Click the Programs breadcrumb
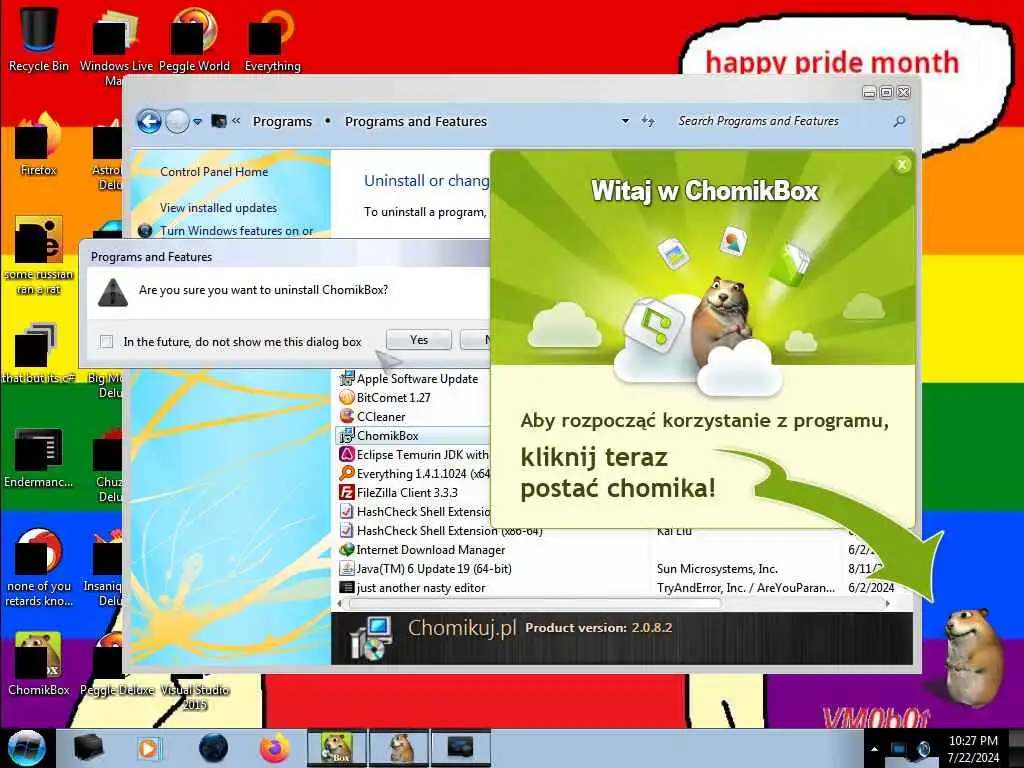Screen dimensions: 1024x768 (282, 121)
